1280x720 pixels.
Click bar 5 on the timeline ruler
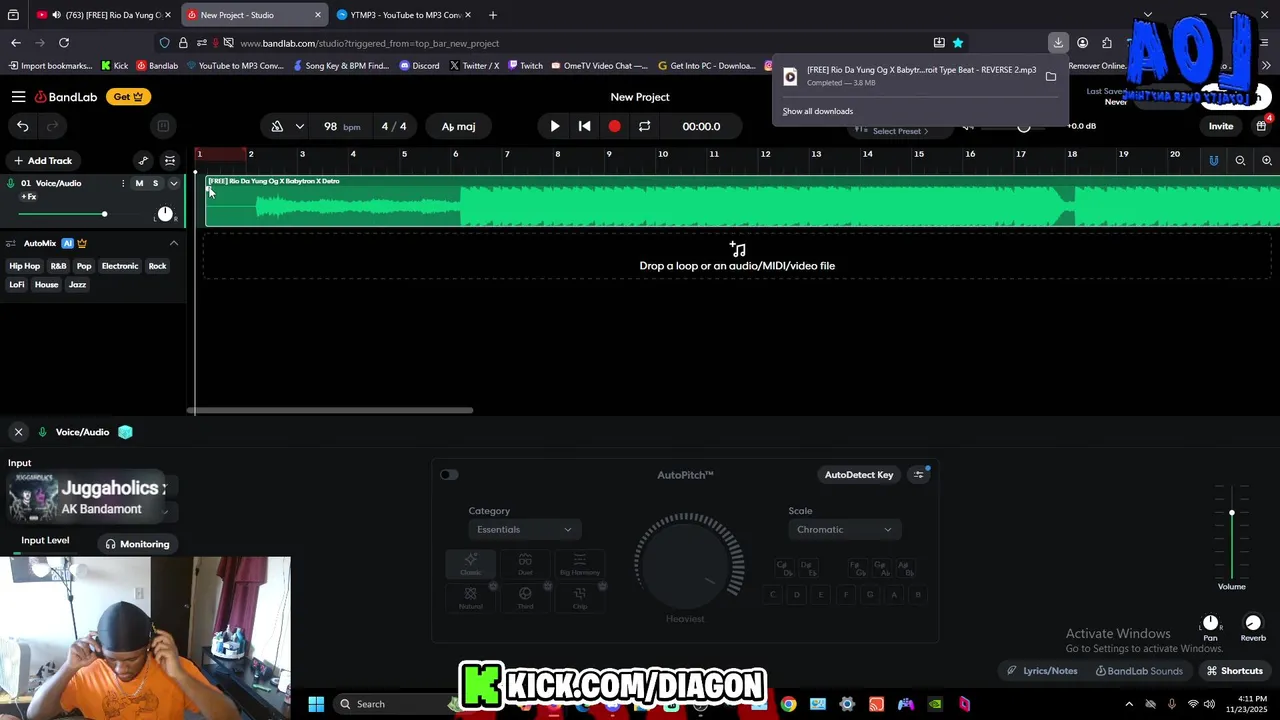[404, 154]
